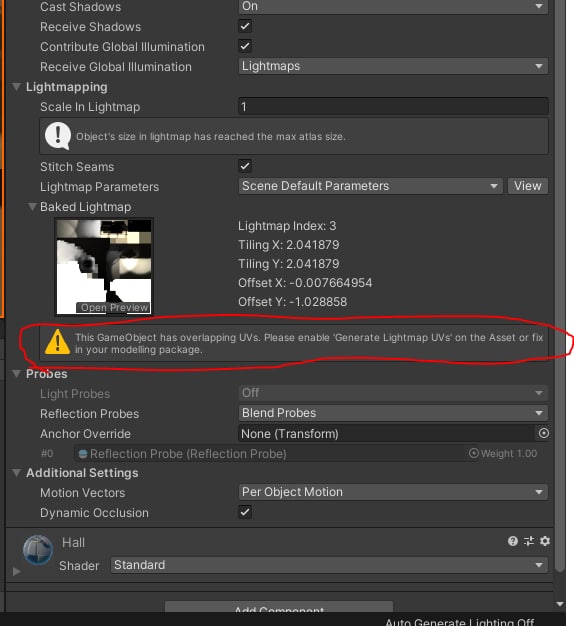The width and height of the screenshot is (574, 626).
Task: Collapse the Lightmapping section
Action: (16, 87)
